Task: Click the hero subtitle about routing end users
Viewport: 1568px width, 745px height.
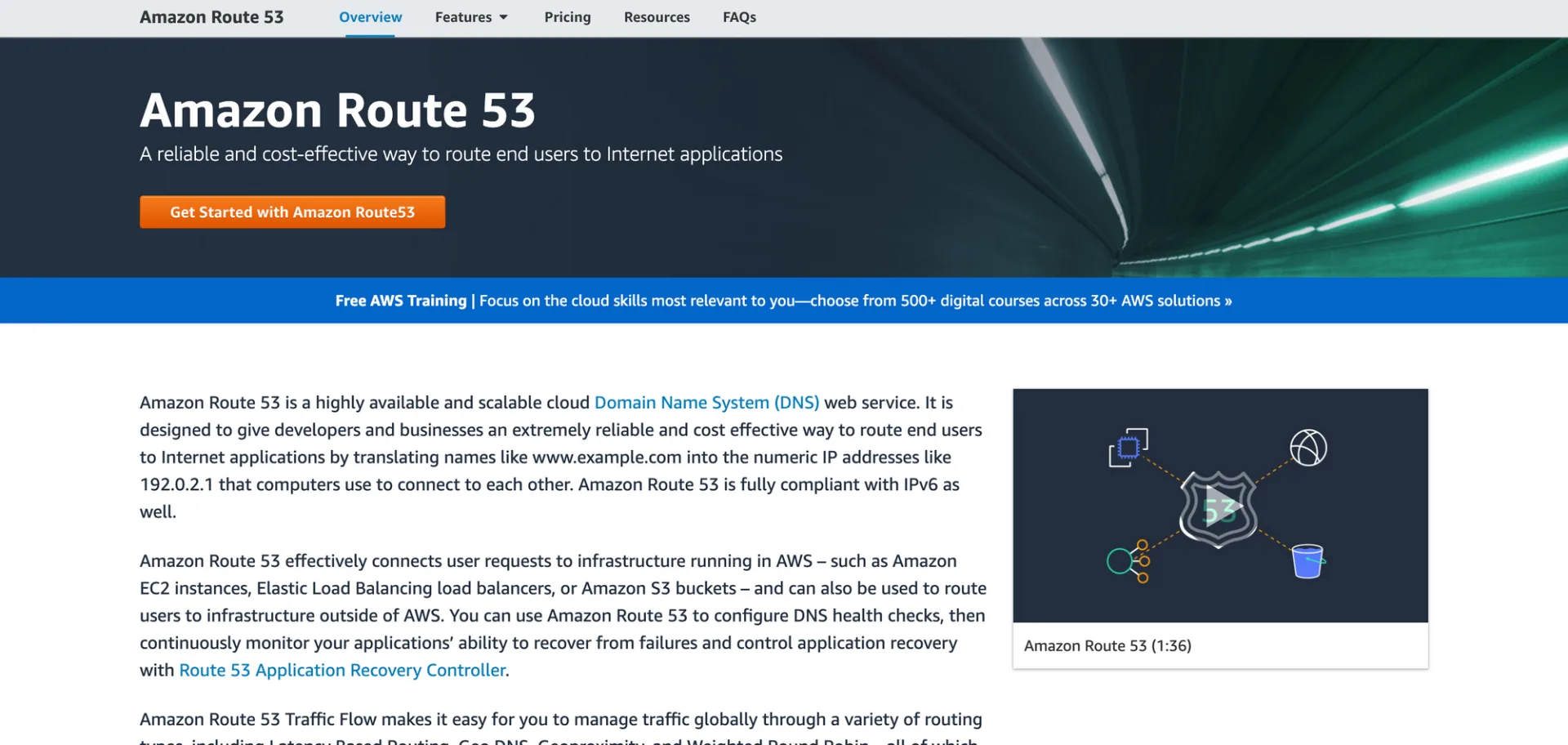Action: [461, 154]
